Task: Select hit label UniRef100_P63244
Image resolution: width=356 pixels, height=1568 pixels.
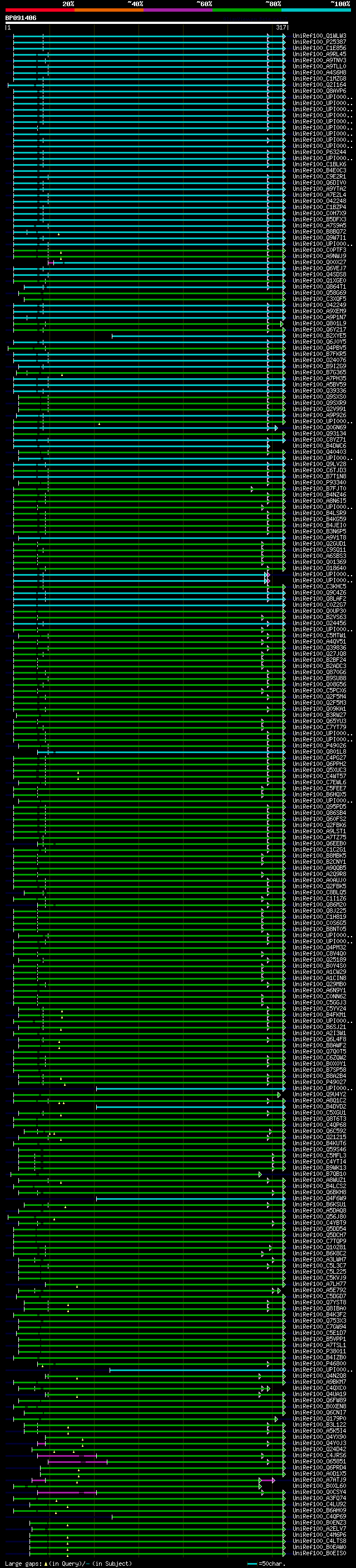Action: tap(319, 152)
